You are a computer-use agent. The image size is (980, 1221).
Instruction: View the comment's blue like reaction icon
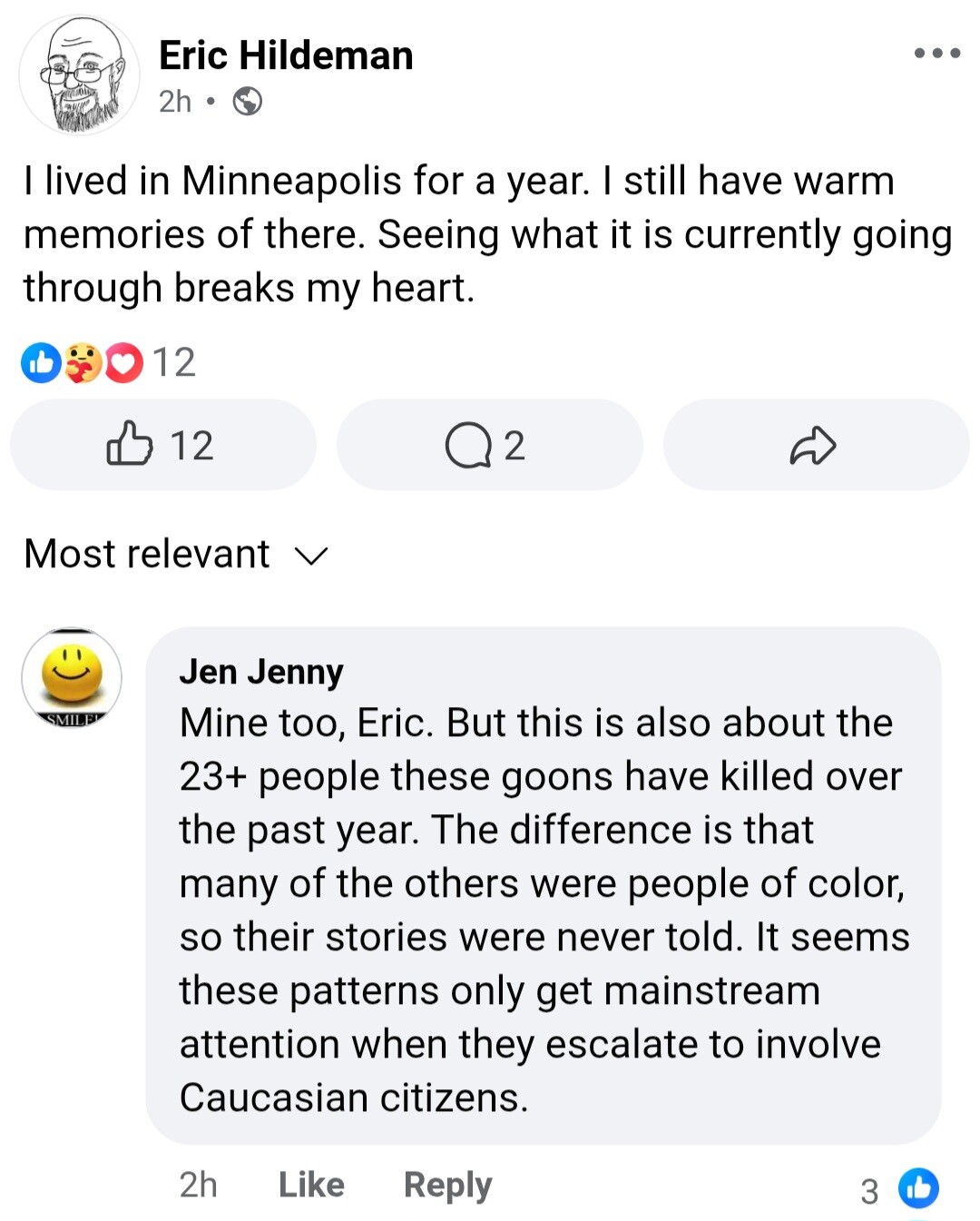[x=918, y=1188]
